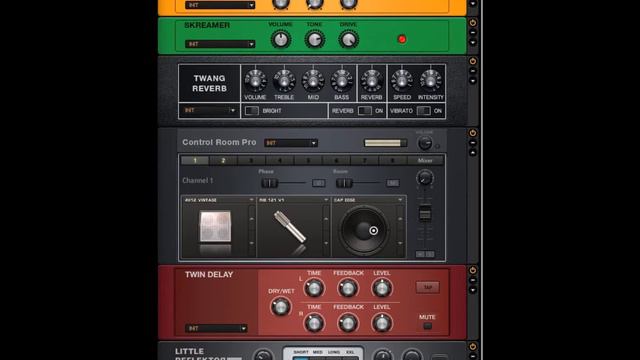Click the Twang Reverb Speed knob
Screen dimensions: 640x360
point(402,80)
